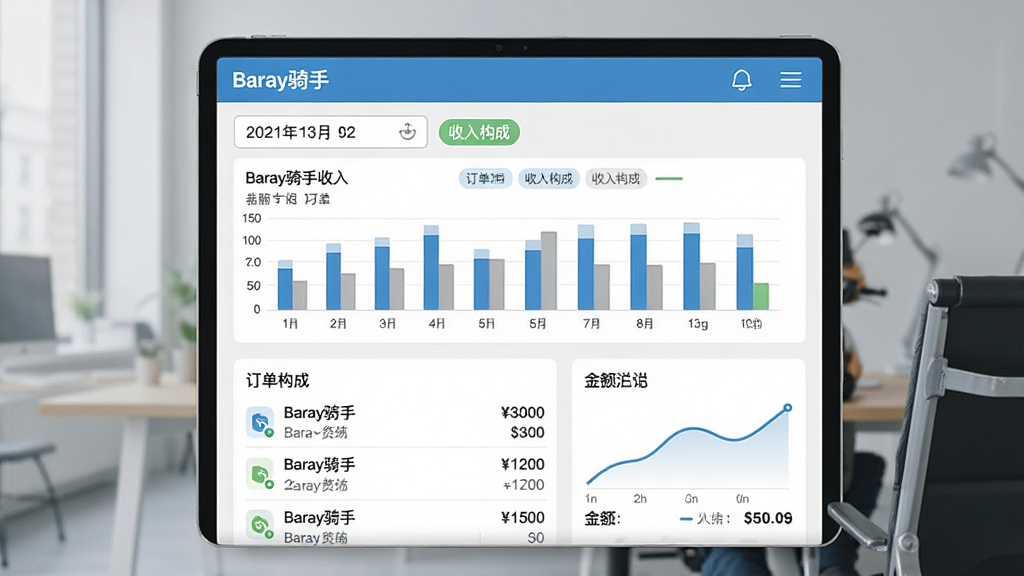Open the hamburger menu in the header

pyautogui.click(x=790, y=80)
